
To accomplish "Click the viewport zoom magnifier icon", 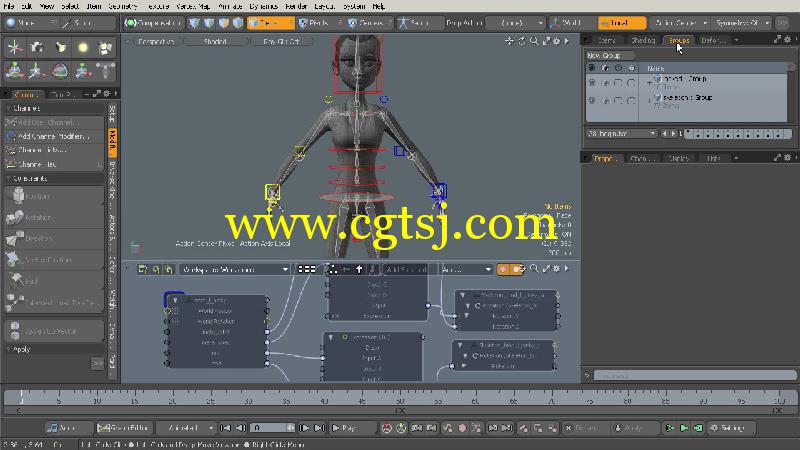I will coord(534,41).
